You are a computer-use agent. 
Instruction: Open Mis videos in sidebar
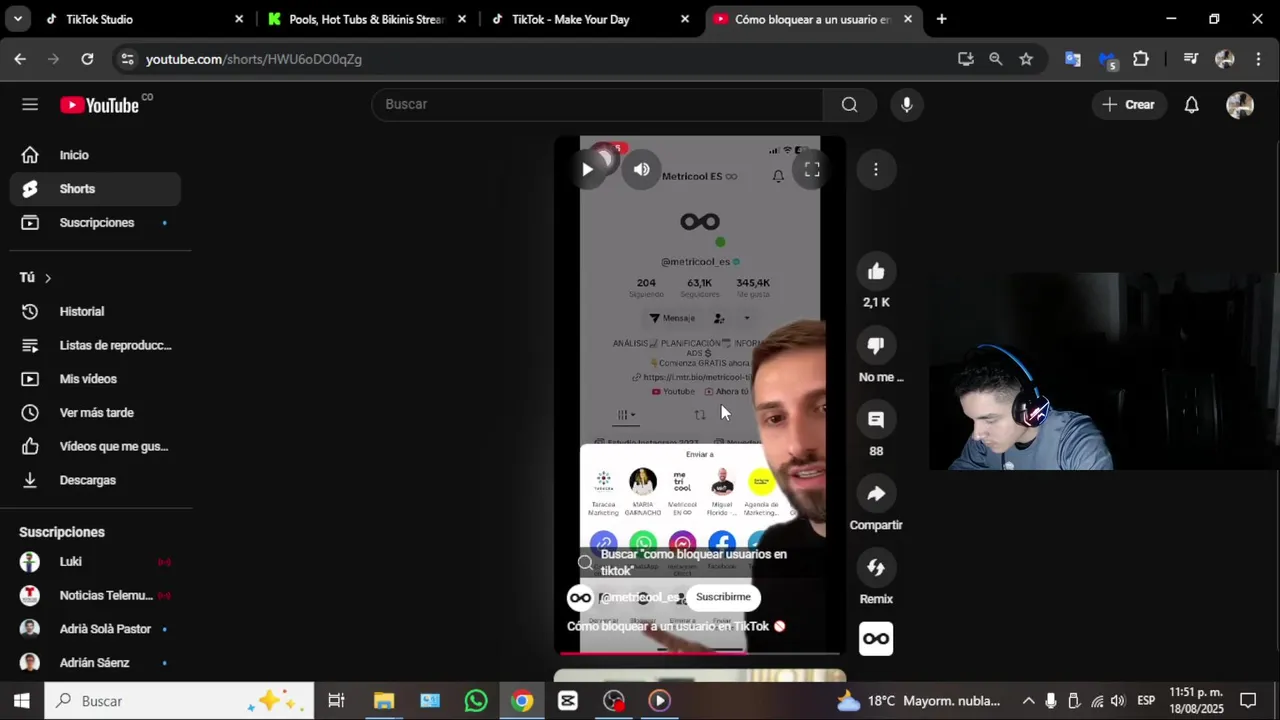pos(95,379)
